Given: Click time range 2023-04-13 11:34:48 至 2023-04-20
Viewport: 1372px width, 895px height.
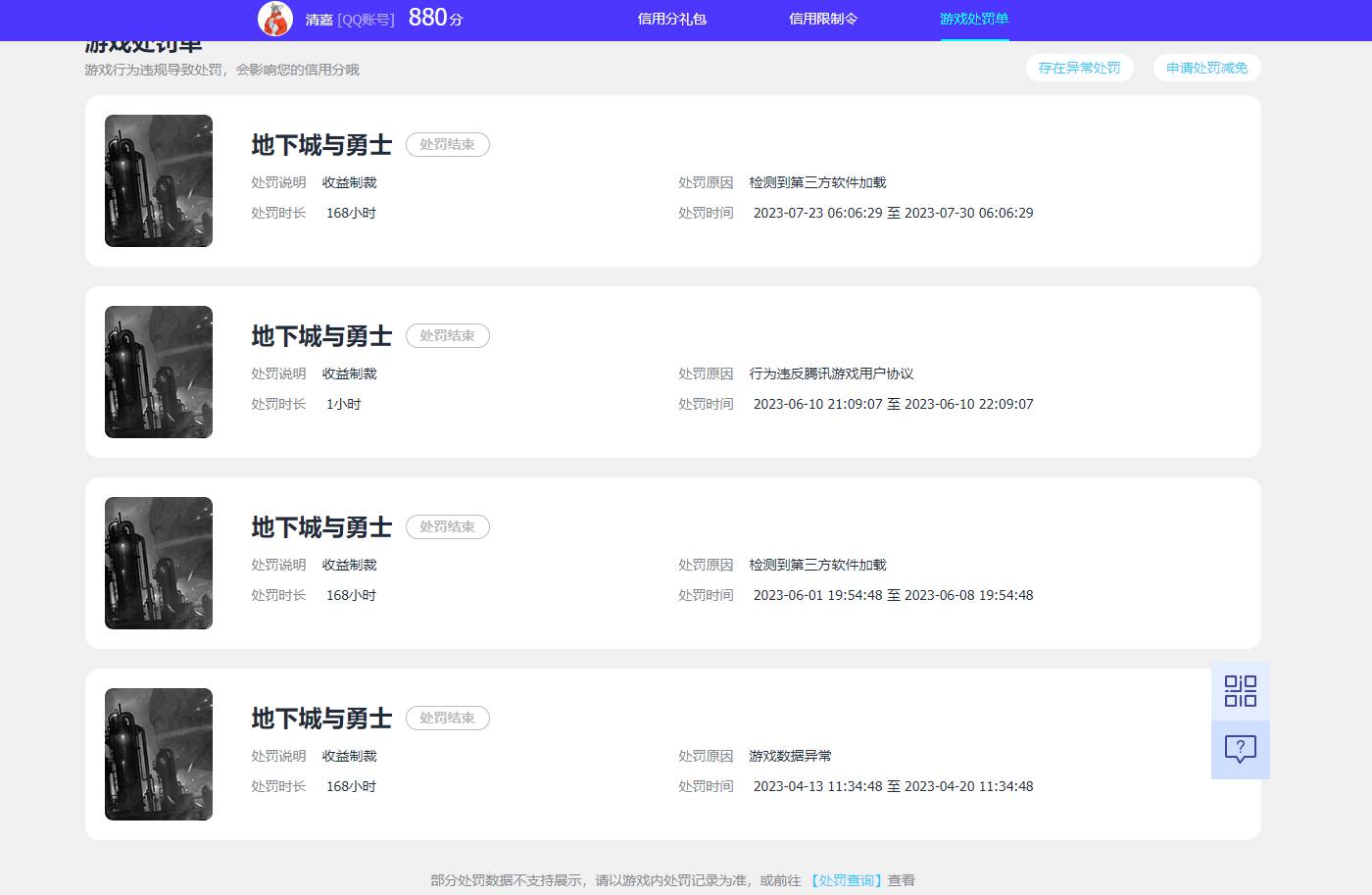Looking at the screenshot, I should 893,786.
